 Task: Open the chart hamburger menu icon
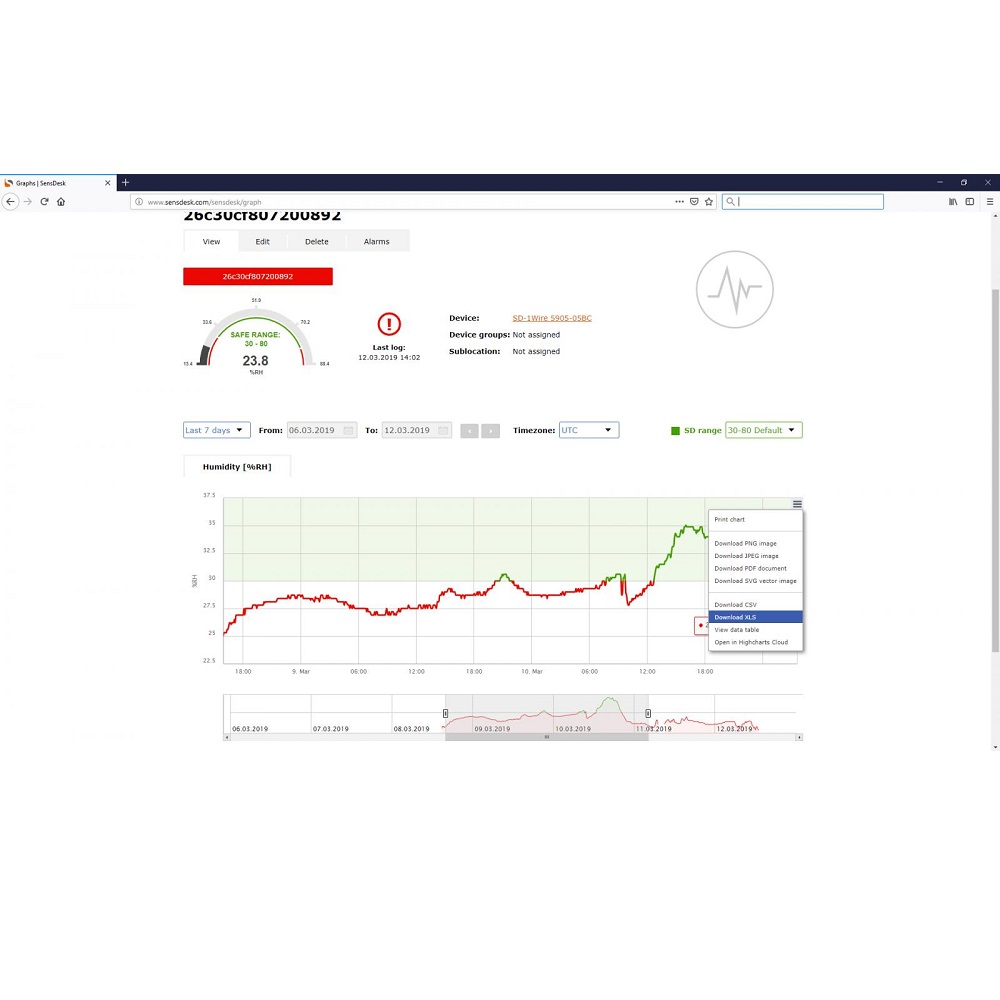(797, 504)
